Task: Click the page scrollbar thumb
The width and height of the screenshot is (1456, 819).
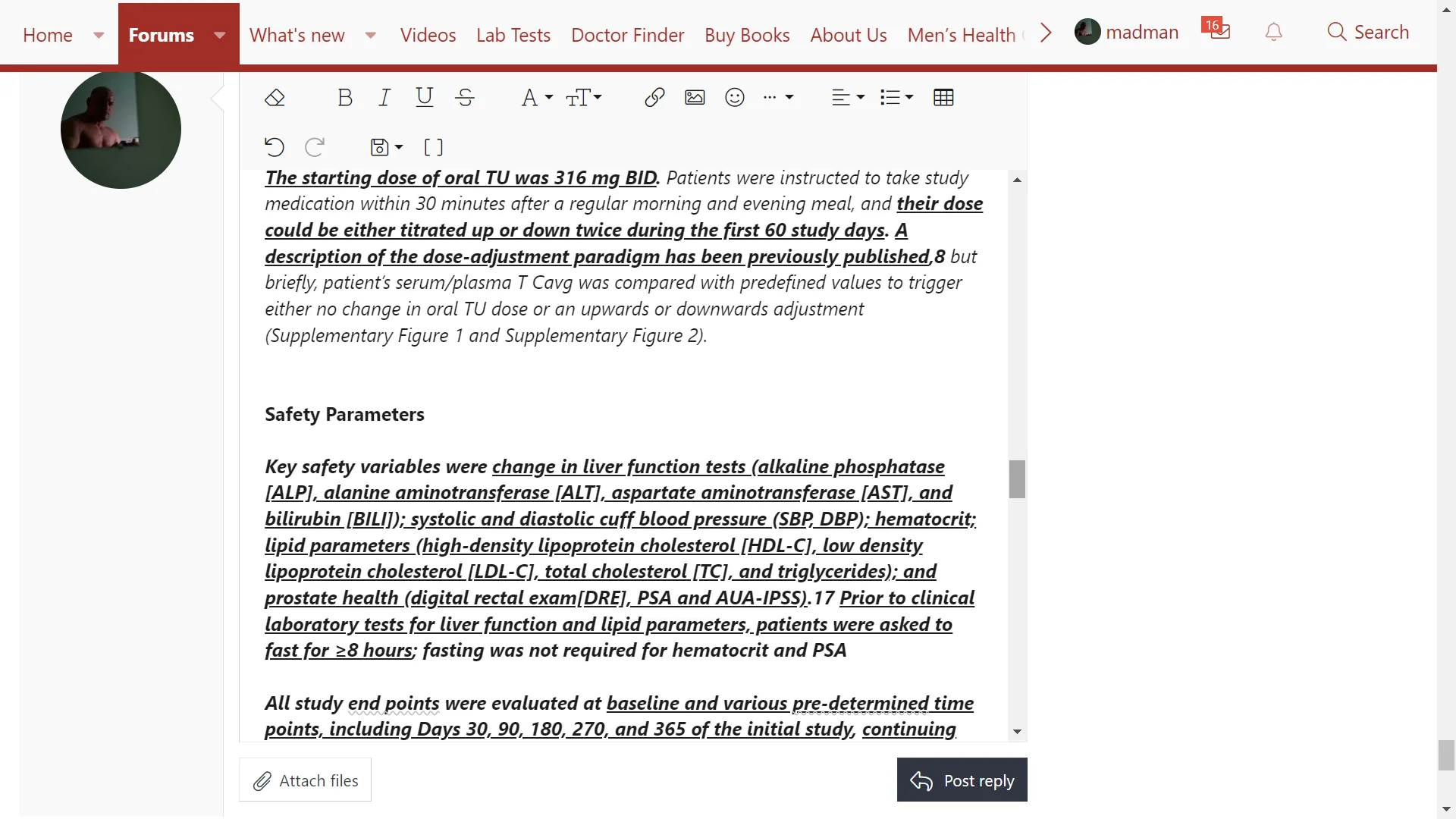Action: pos(1446,755)
